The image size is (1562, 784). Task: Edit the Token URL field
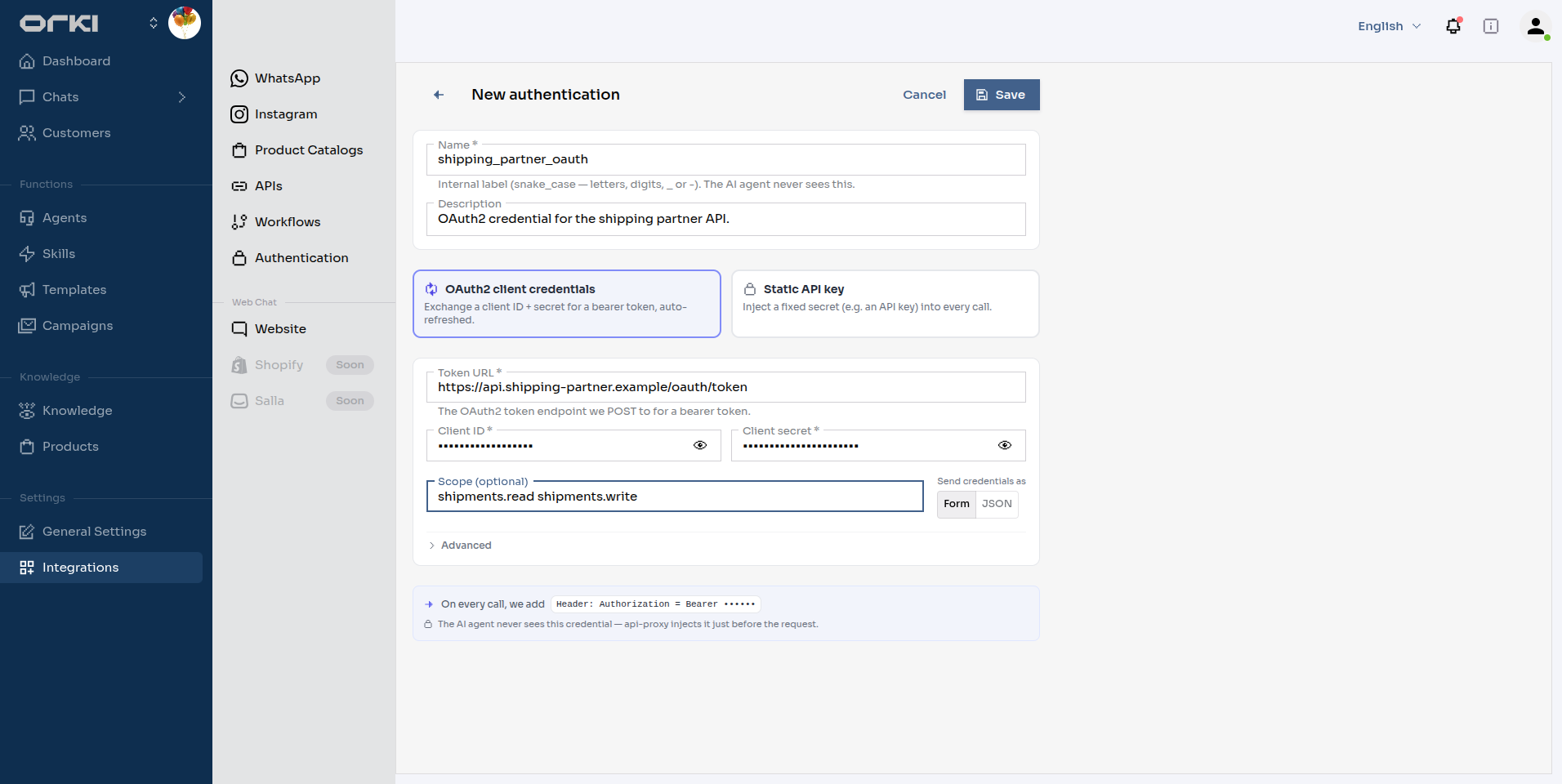[x=726, y=387]
